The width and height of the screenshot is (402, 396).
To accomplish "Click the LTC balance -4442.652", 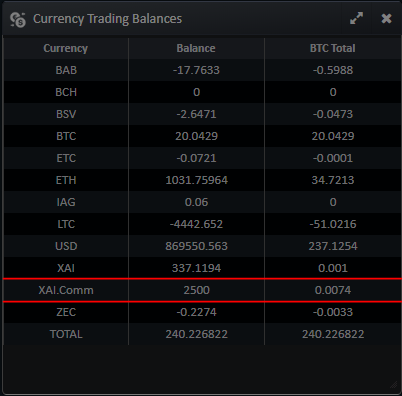I will point(196,224).
